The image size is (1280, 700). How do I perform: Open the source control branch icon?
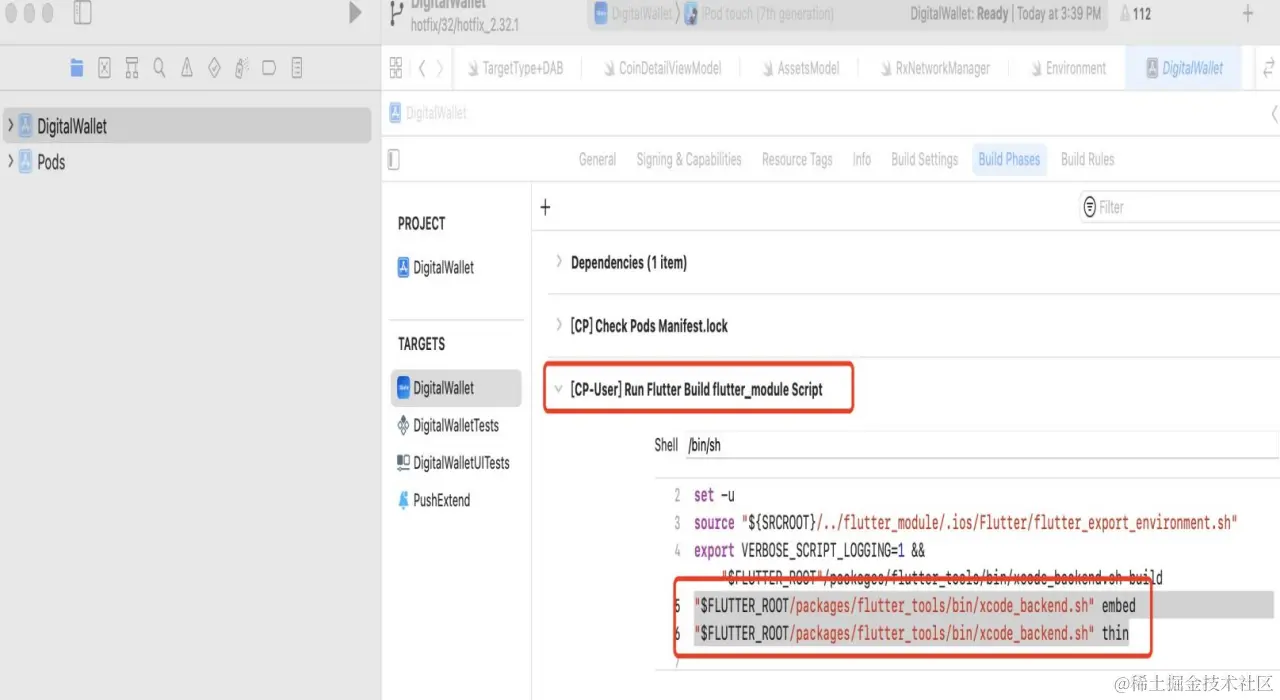click(x=395, y=14)
